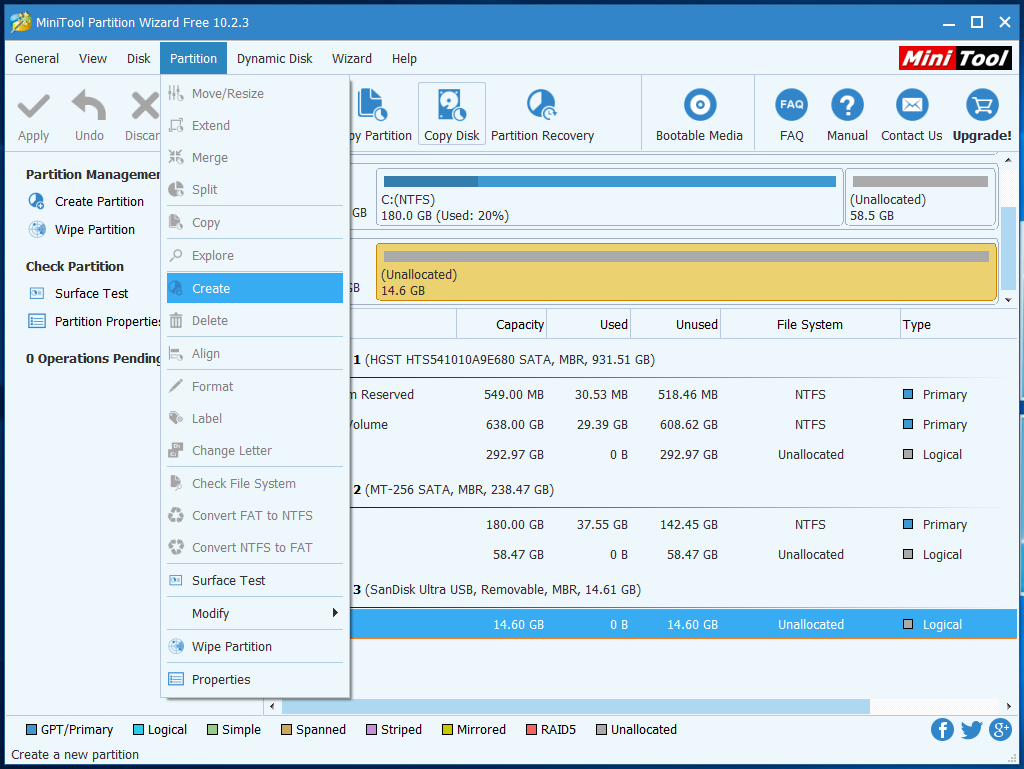
Task: Select Create in Partition menu
Action: pyautogui.click(x=255, y=289)
